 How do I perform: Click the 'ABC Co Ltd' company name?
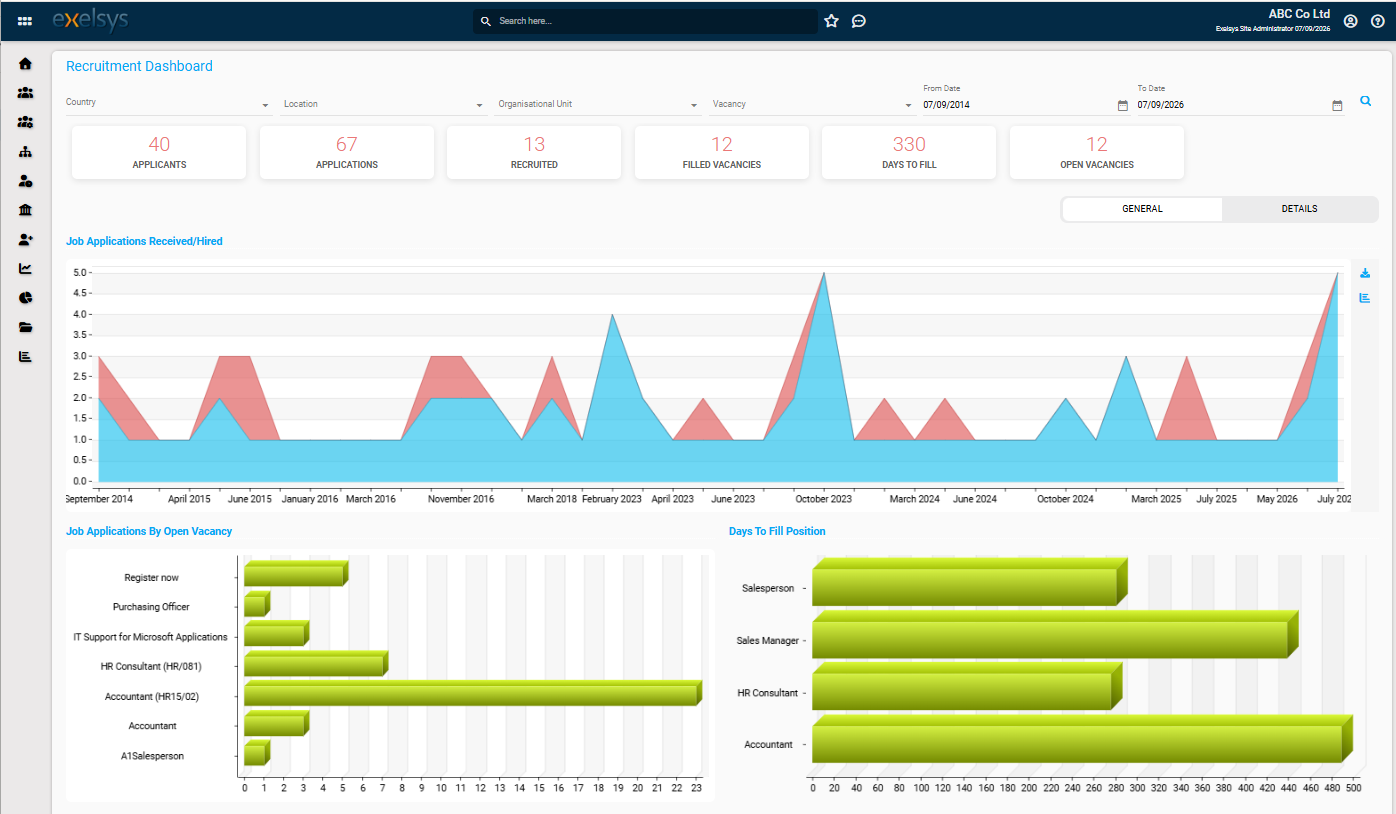click(1299, 14)
